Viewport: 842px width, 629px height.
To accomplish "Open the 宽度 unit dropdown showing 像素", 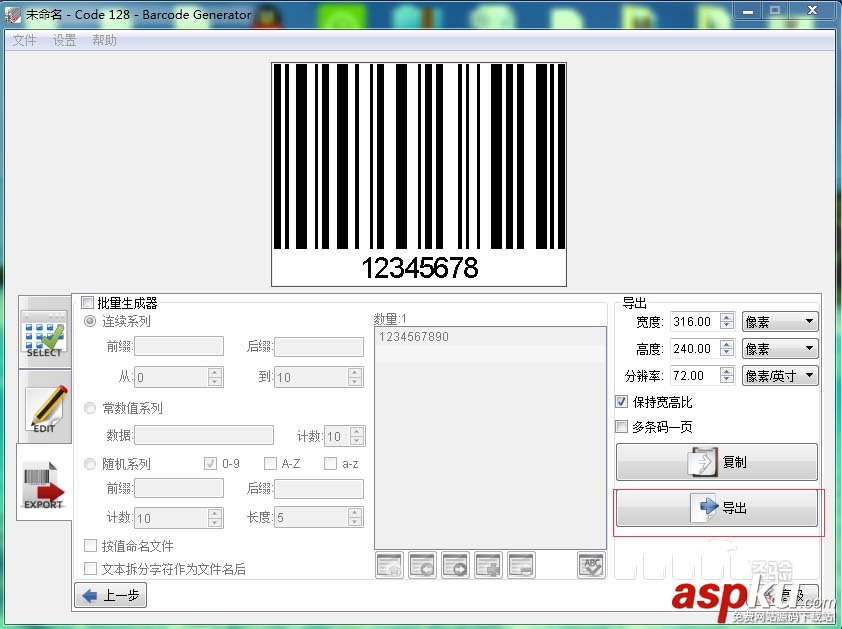I will (x=779, y=321).
